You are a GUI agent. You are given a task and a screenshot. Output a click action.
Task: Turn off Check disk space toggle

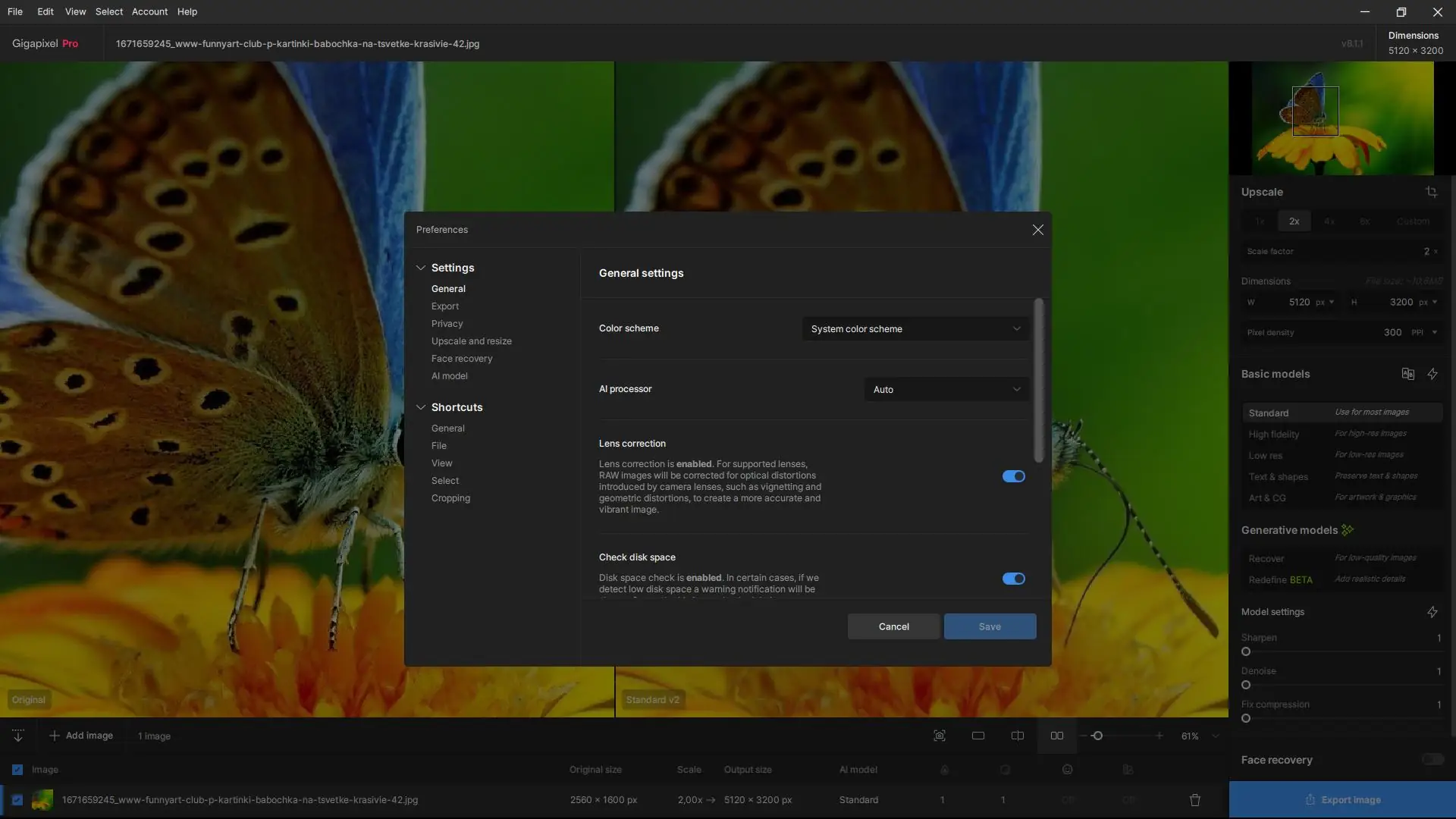click(x=1013, y=579)
